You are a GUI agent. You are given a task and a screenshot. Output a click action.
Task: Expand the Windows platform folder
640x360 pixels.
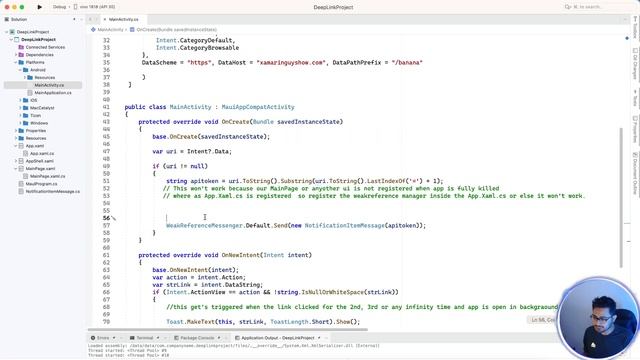coord(20,123)
